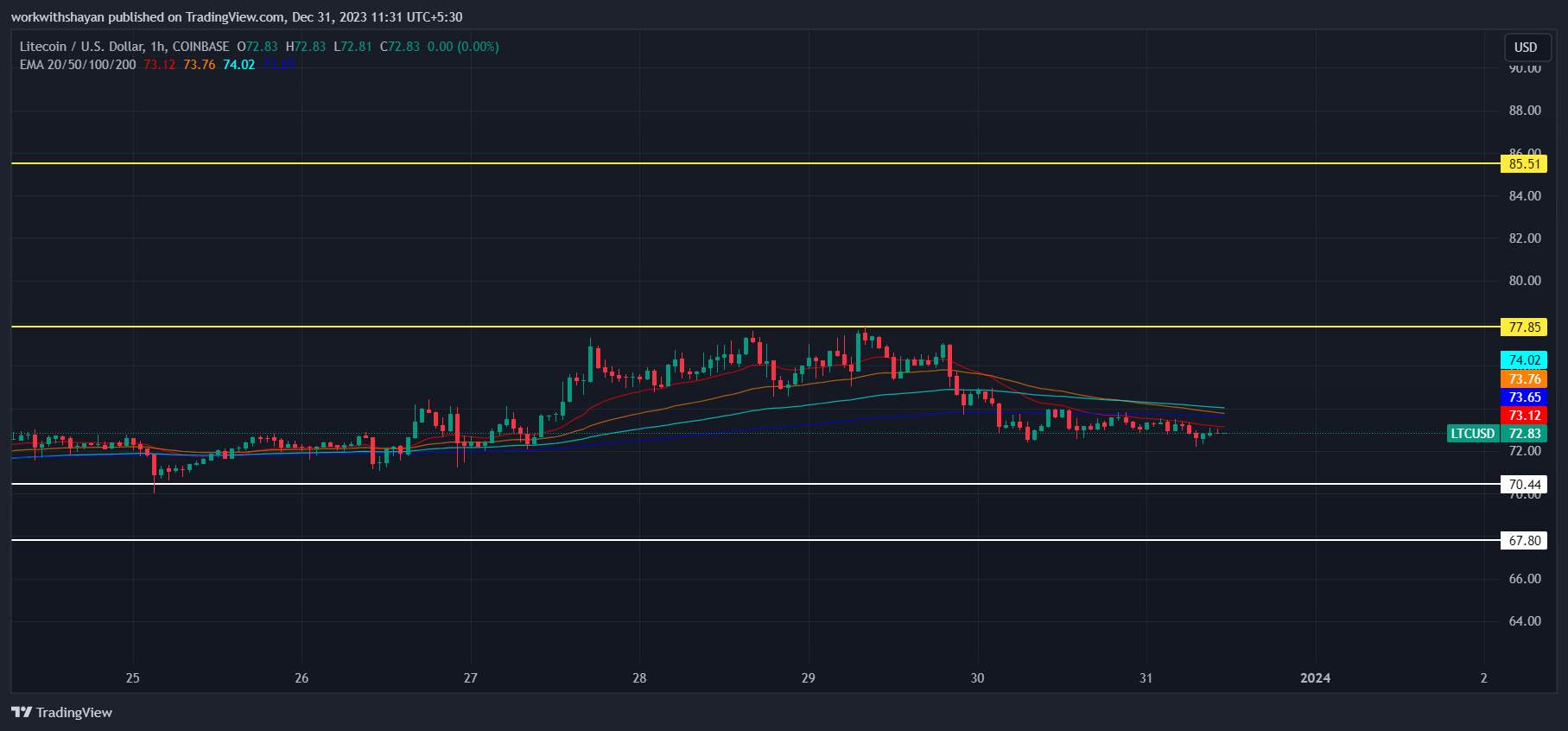1568x731 pixels.
Task: Click the red EMA value 73.12 in legend
Action: (x=159, y=65)
